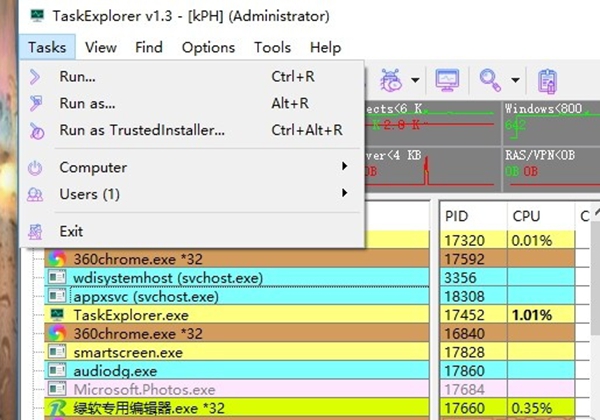Image resolution: width=600 pixels, height=420 pixels.
Task: Click the Windows count graph
Action: click(552, 123)
